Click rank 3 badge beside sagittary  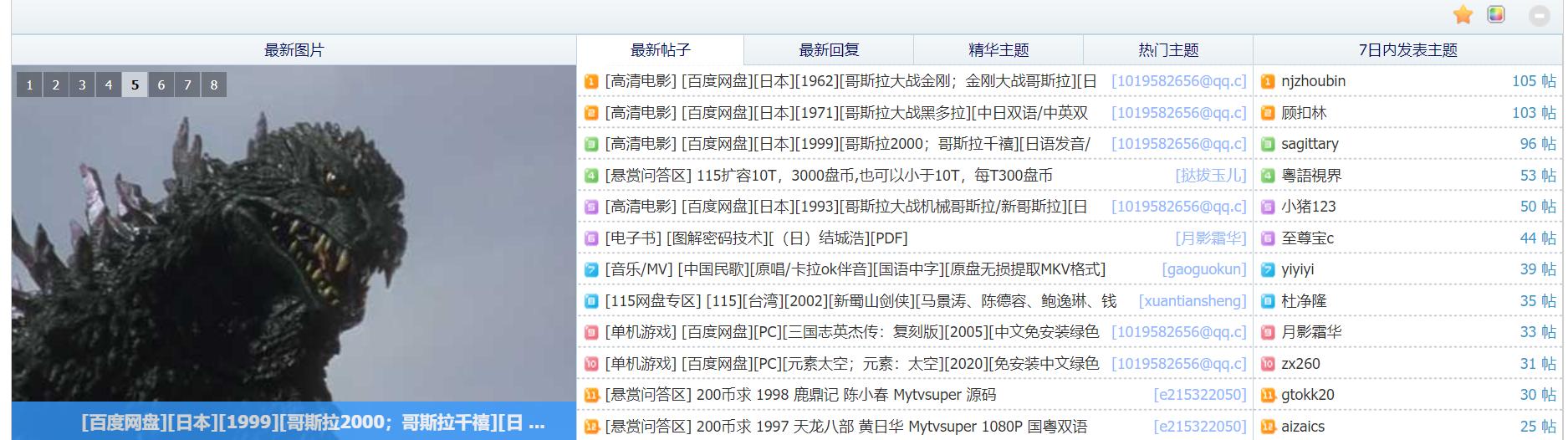(1268, 144)
